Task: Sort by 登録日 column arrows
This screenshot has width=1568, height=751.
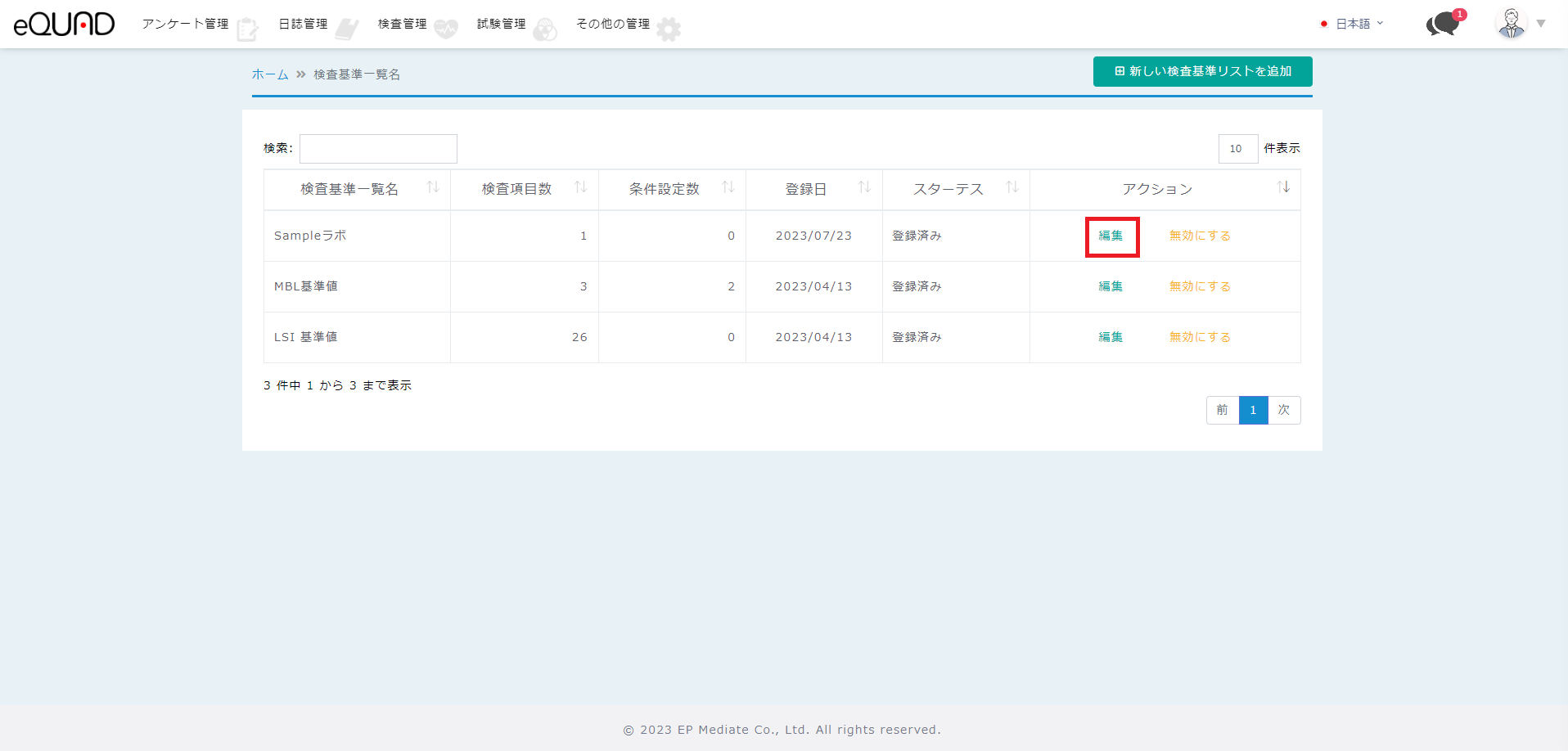Action: [x=864, y=188]
